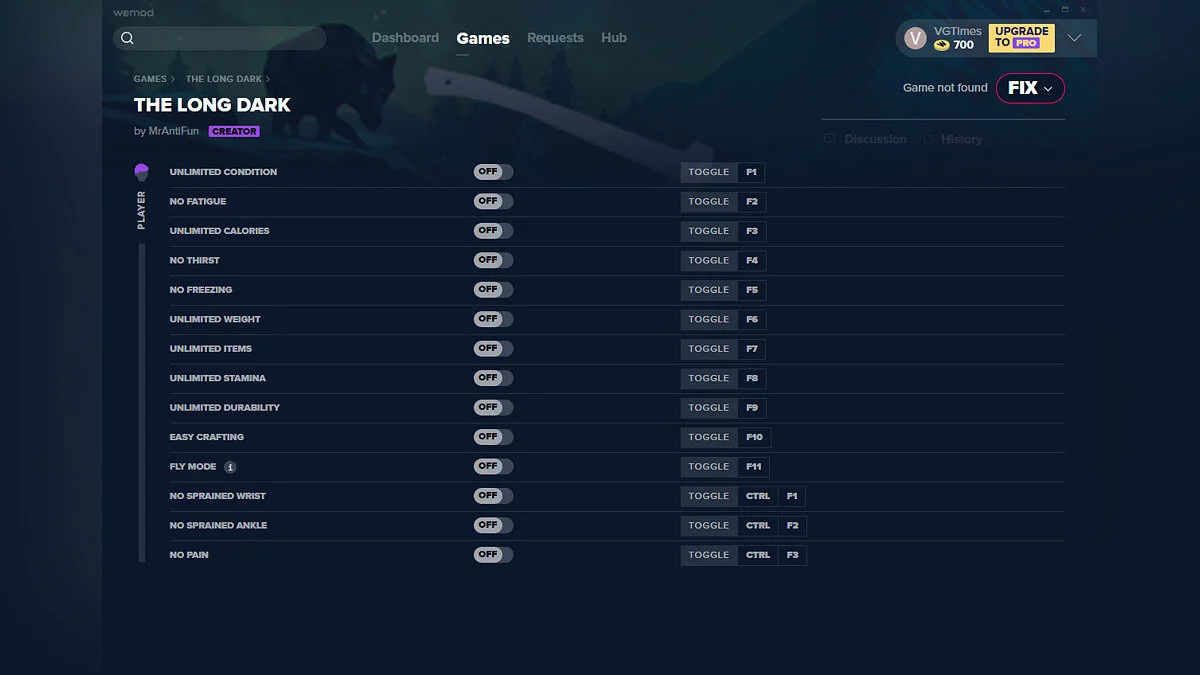Click the CREATOR badge next to MrAntiFun
The width and height of the screenshot is (1200, 675).
pyautogui.click(x=234, y=131)
